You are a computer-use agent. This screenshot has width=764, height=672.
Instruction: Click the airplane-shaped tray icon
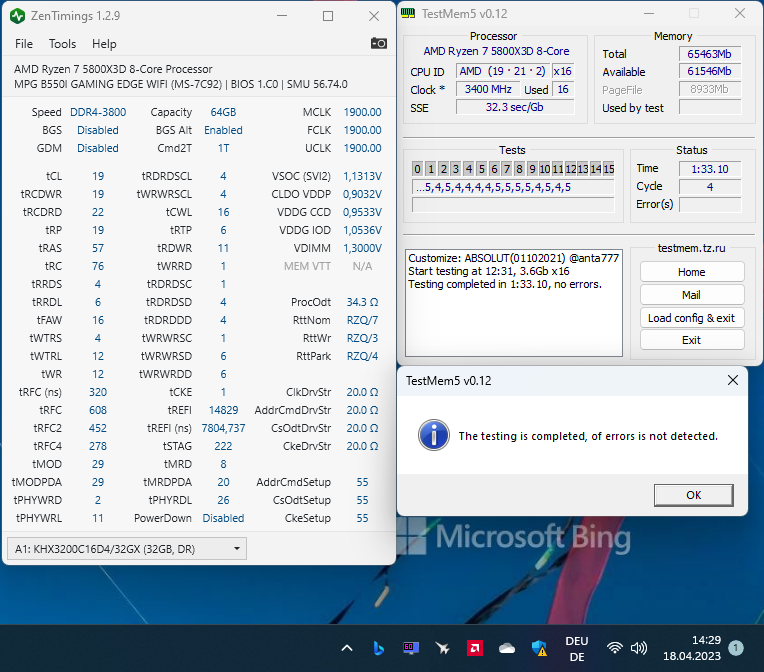click(442, 648)
